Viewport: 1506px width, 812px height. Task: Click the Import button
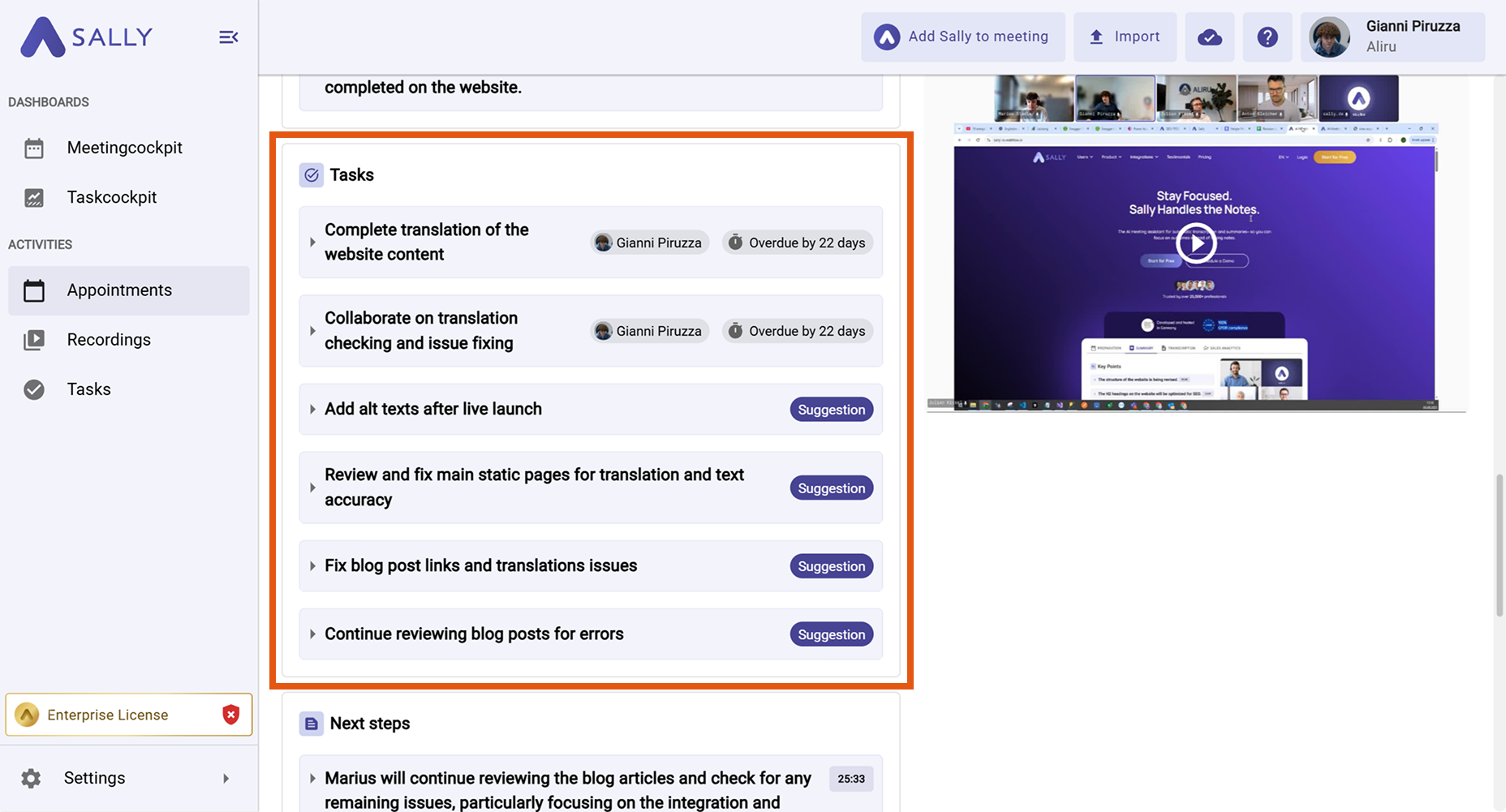pyautogui.click(x=1125, y=37)
